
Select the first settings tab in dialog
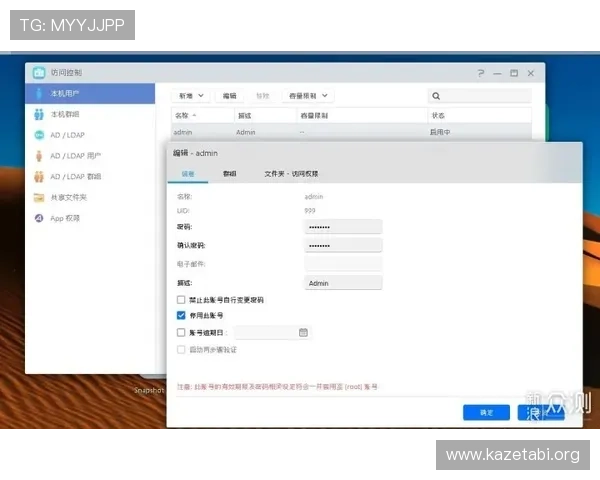(188, 174)
